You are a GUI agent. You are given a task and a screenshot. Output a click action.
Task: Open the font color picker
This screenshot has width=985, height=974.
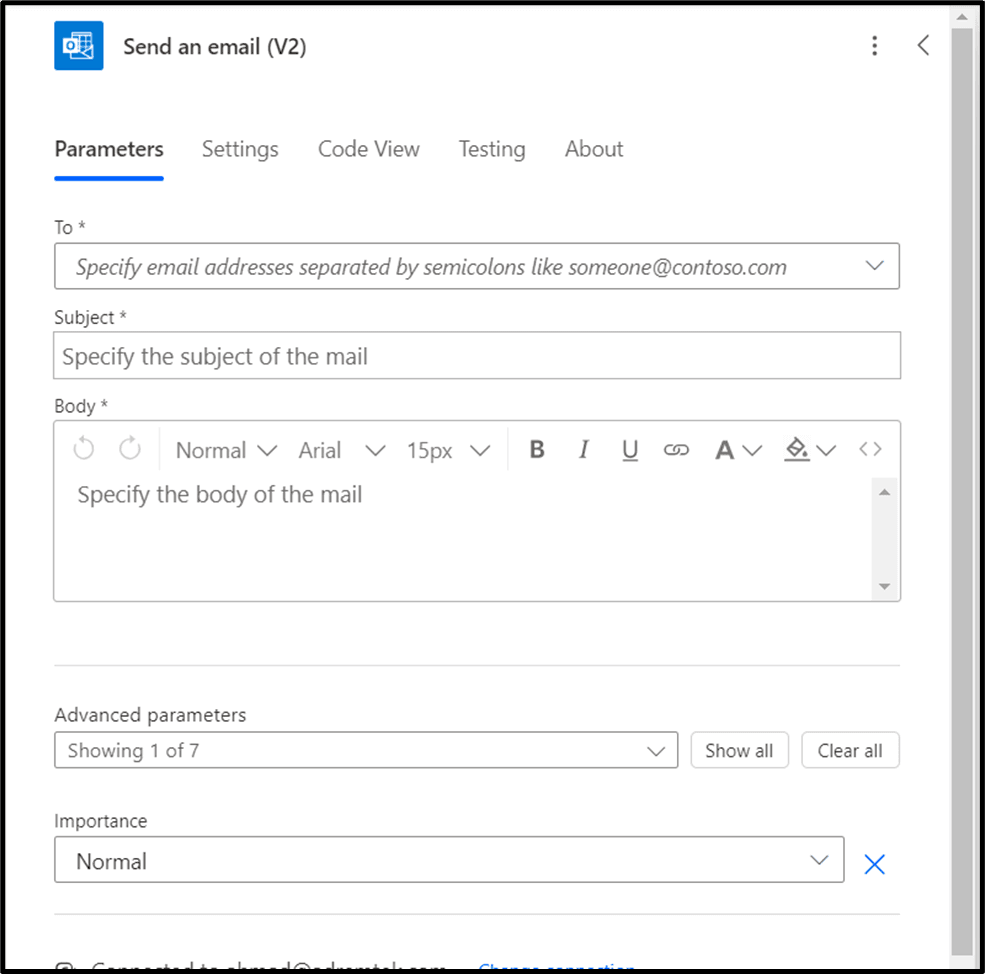click(738, 450)
